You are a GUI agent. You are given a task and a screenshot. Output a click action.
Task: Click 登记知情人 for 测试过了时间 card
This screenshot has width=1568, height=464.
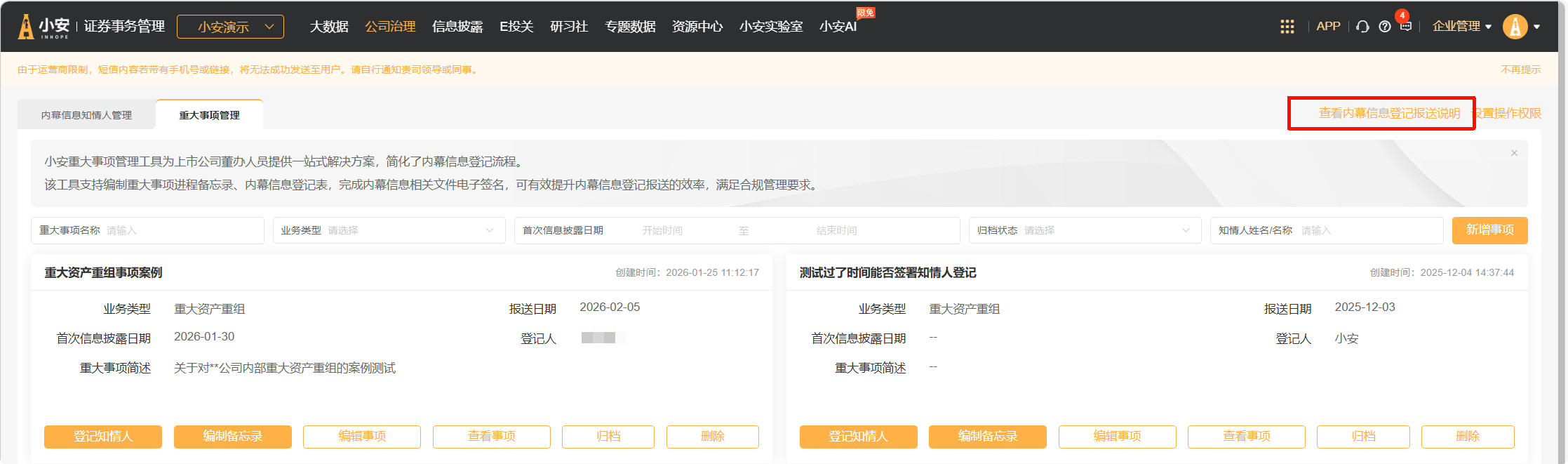click(x=859, y=437)
